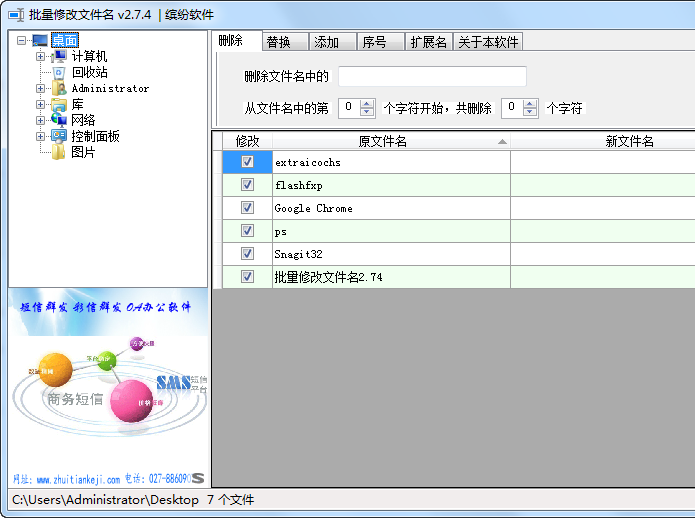Click the app icon in title bar
The height and width of the screenshot is (518, 695).
(x=16, y=15)
